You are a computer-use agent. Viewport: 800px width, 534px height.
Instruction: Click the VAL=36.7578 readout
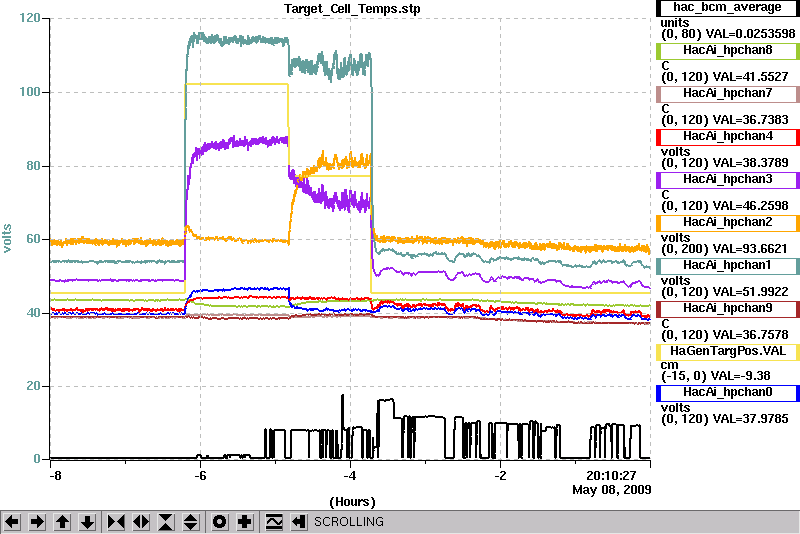click(x=751, y=335)
